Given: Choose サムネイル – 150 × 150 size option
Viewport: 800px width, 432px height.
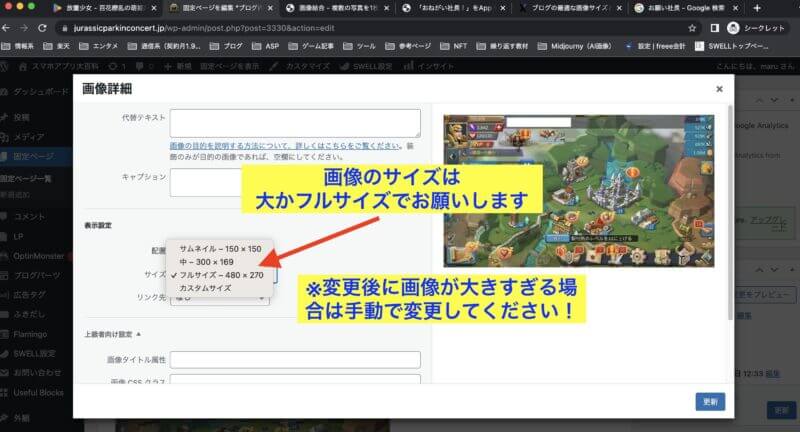Looking at the screenshot, I should [x=220, y=249].
